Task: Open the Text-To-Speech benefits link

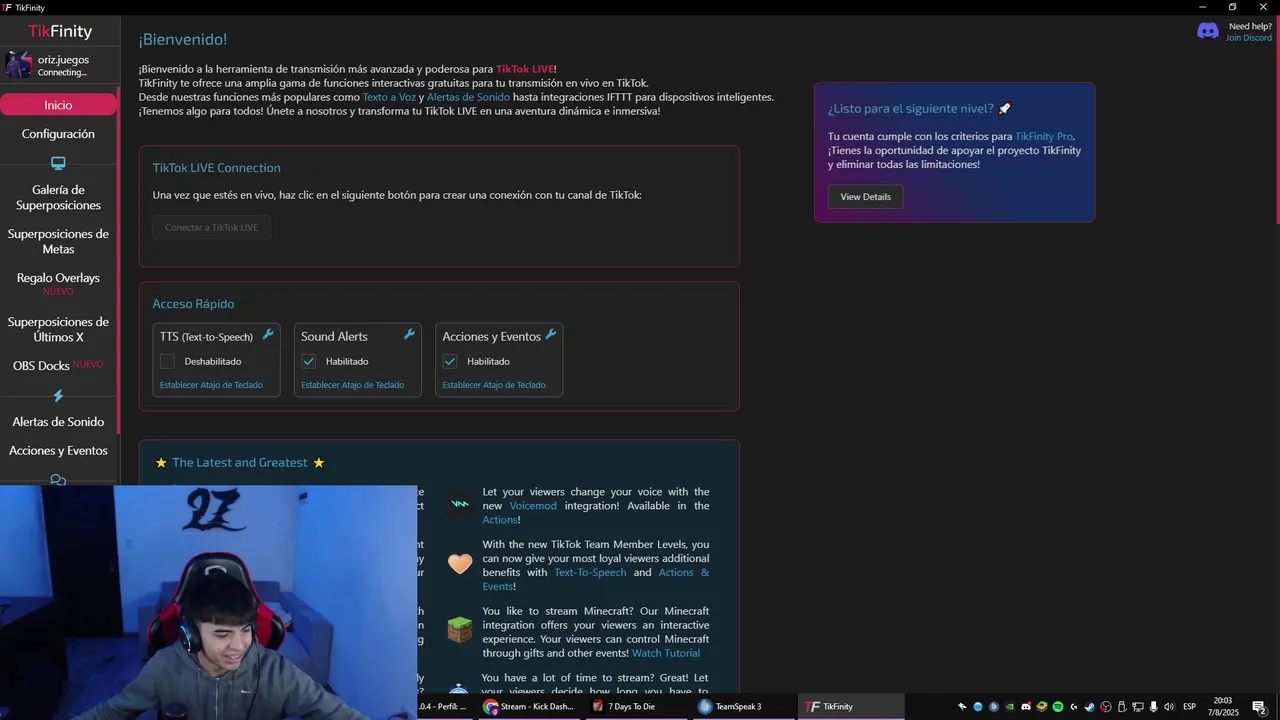Action: (x=590, y=573)
